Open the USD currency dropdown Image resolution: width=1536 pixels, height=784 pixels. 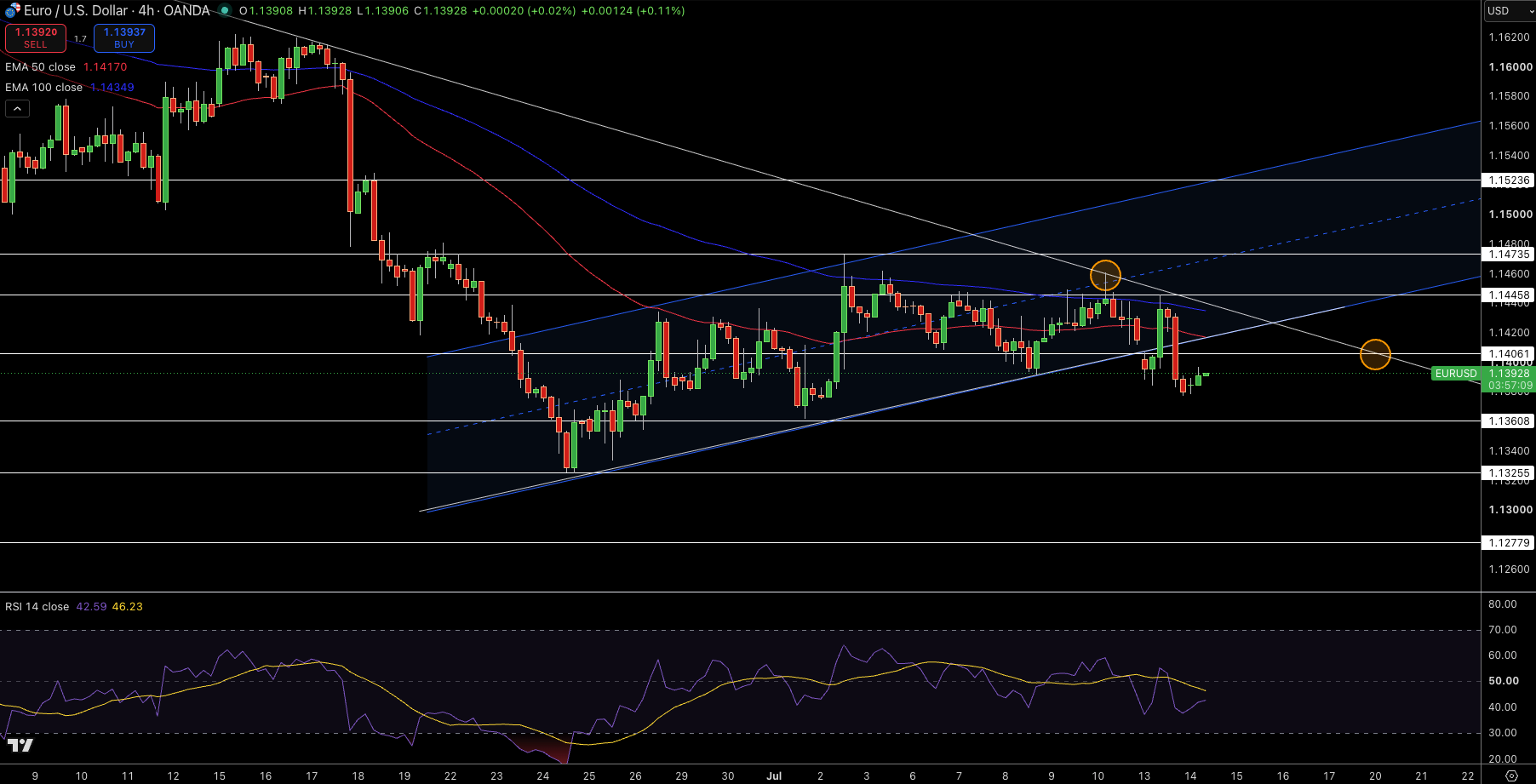coord(1509,11)
